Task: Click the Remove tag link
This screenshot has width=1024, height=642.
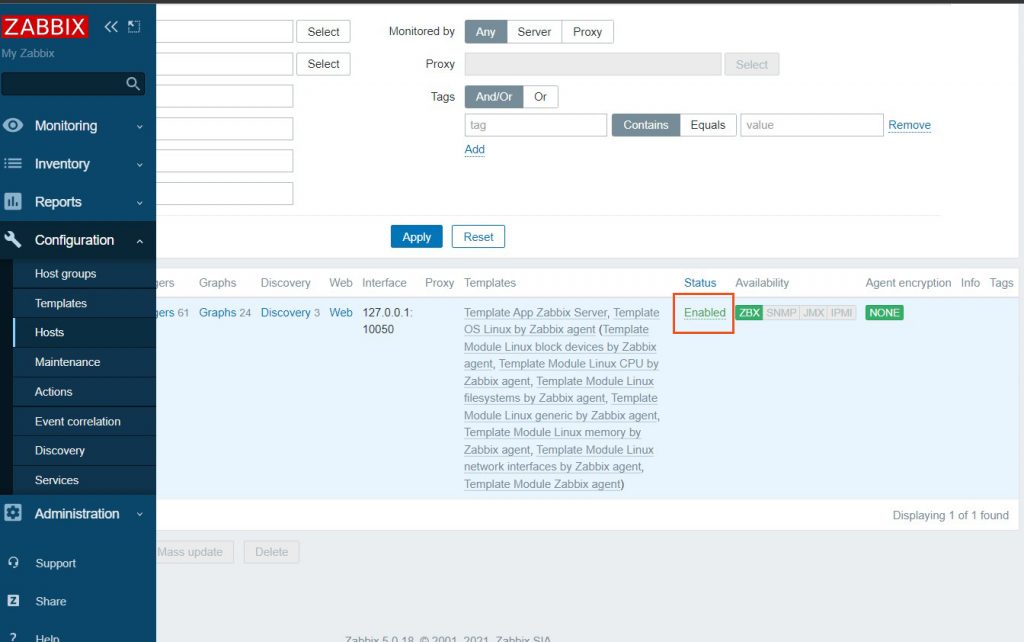Action: point(909,125)
